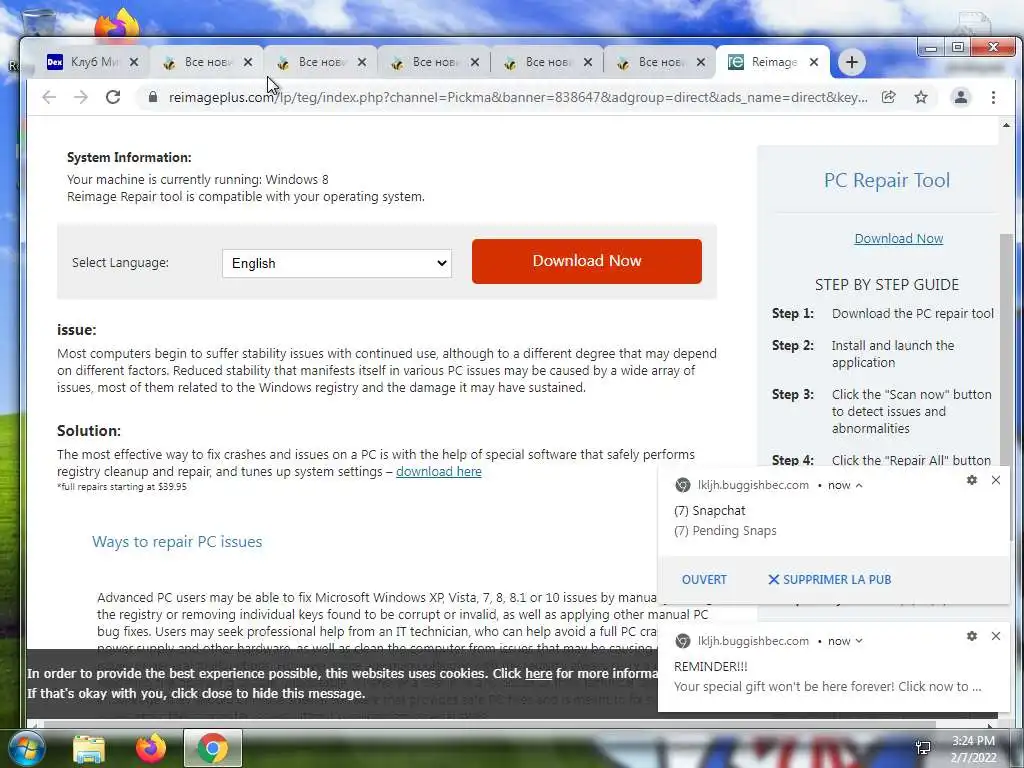Click the '(7) Pending Snaps' notification text
This screenshot has width=1024, height=768.
725,530
